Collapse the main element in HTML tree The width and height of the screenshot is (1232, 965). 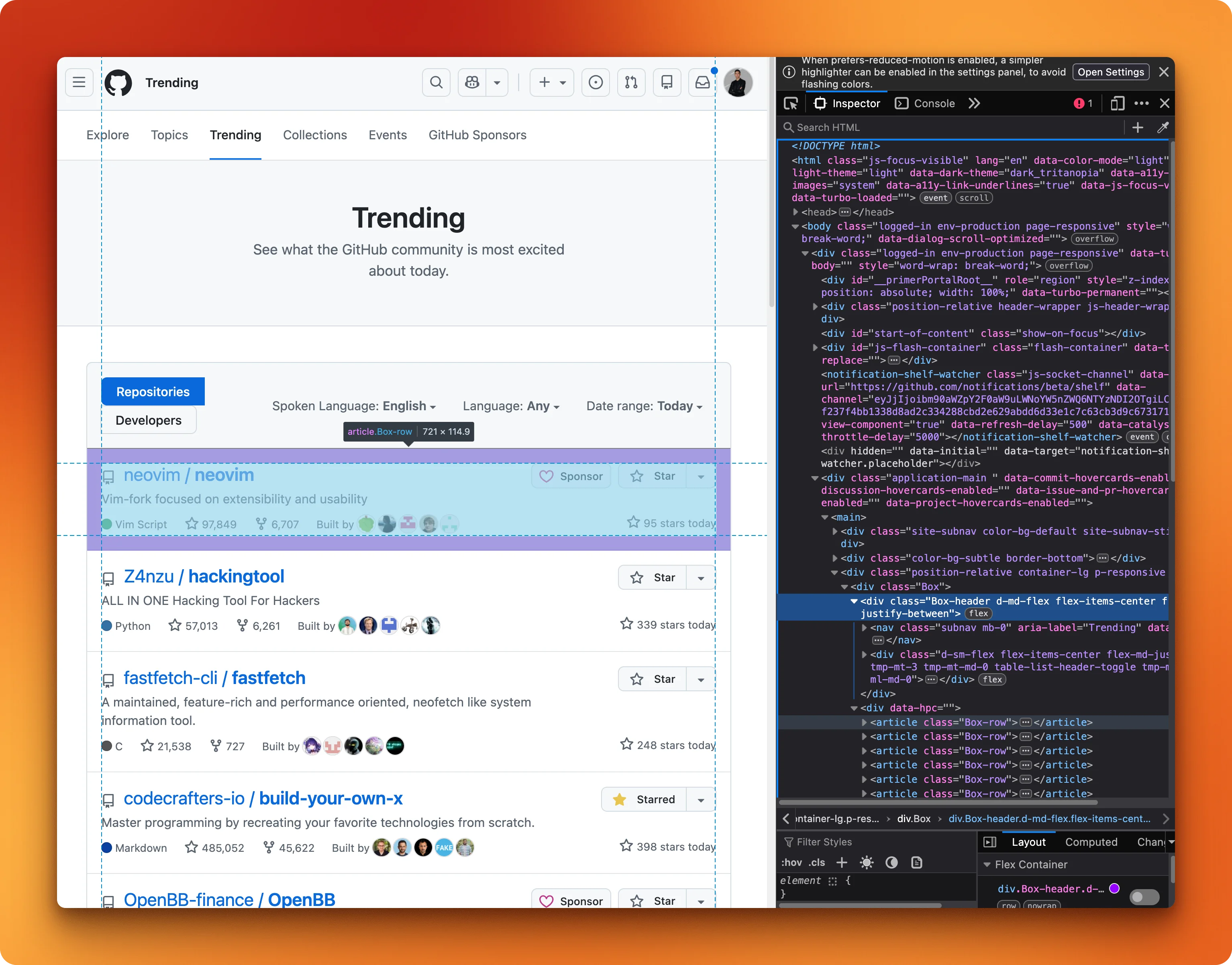(824, 517)
